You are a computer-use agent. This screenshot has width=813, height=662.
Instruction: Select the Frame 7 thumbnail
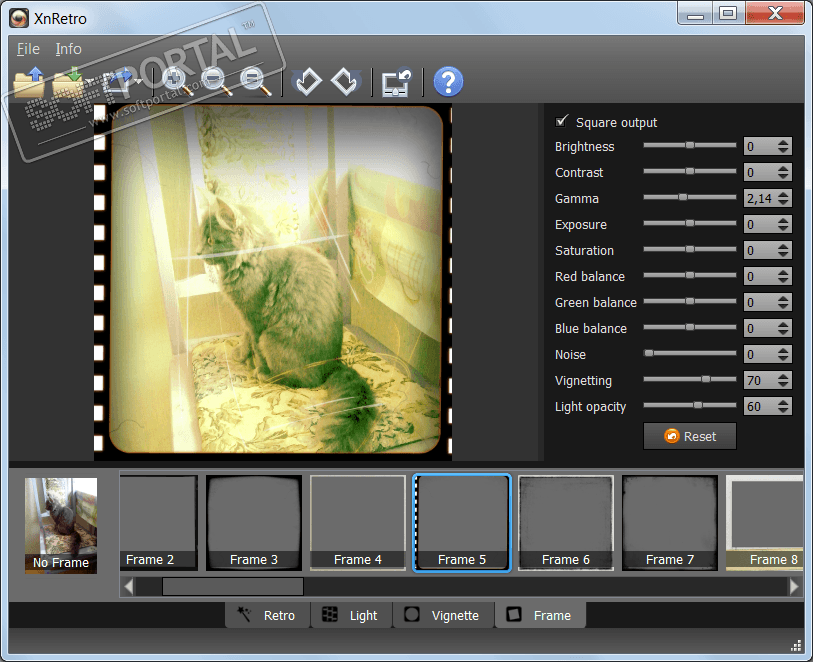point(670,523)
